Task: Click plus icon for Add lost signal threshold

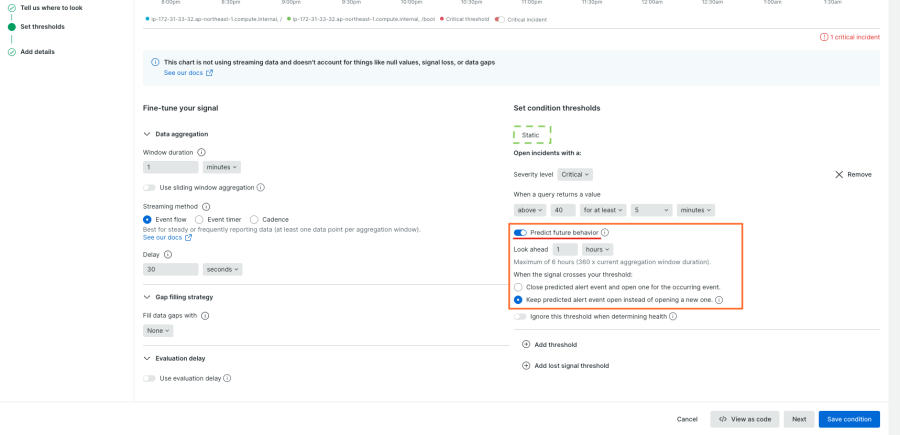Action: coord(526,366)
